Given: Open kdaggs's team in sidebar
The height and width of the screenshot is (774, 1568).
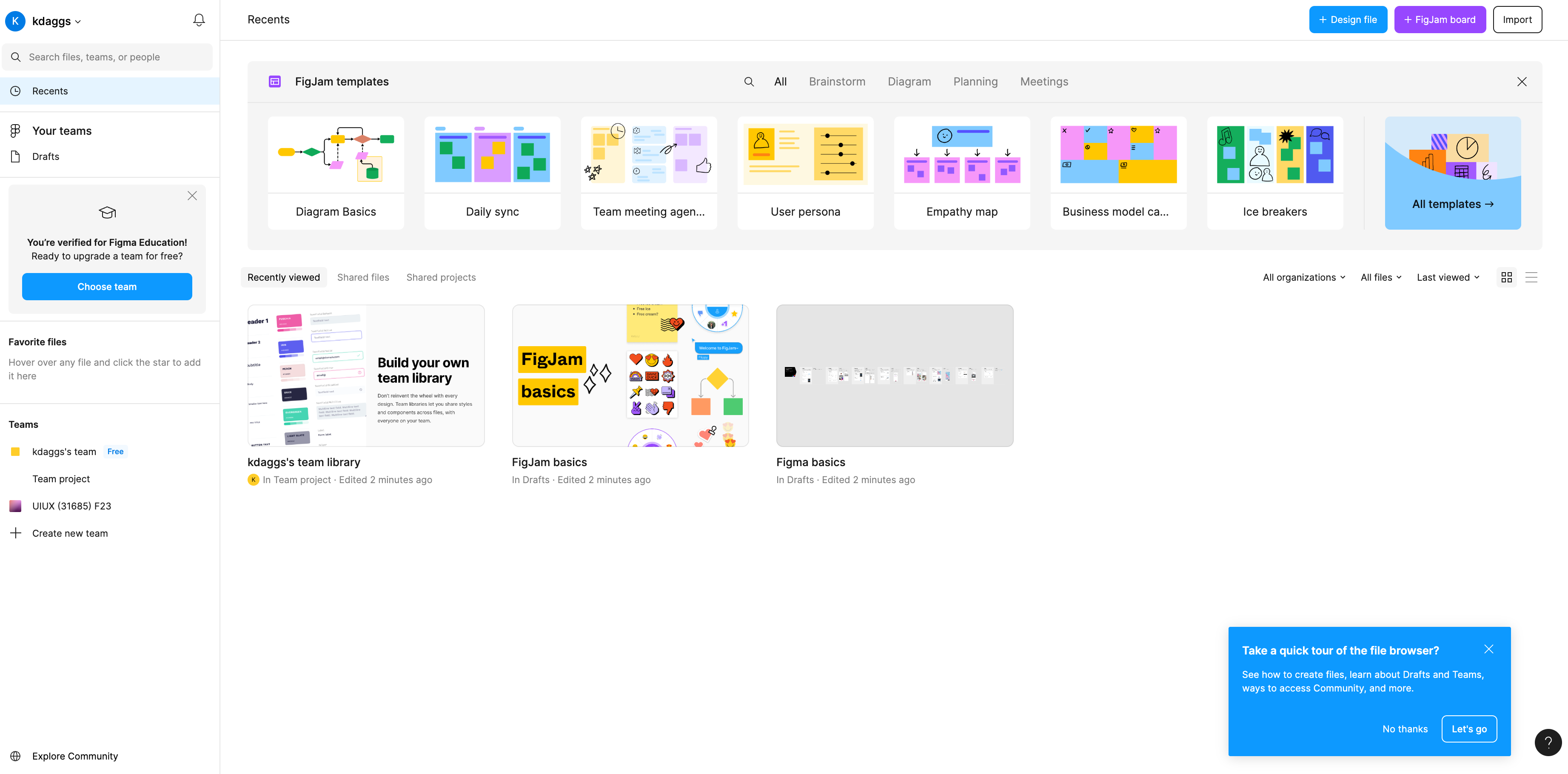Looking at the screenshot, I should (64, 452).
